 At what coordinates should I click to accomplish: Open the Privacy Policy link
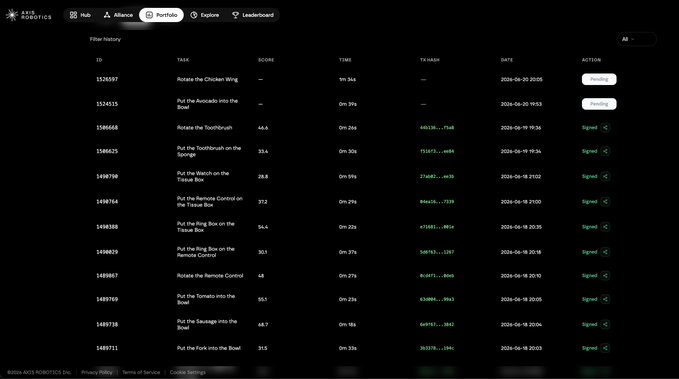(x=97, y=372)
